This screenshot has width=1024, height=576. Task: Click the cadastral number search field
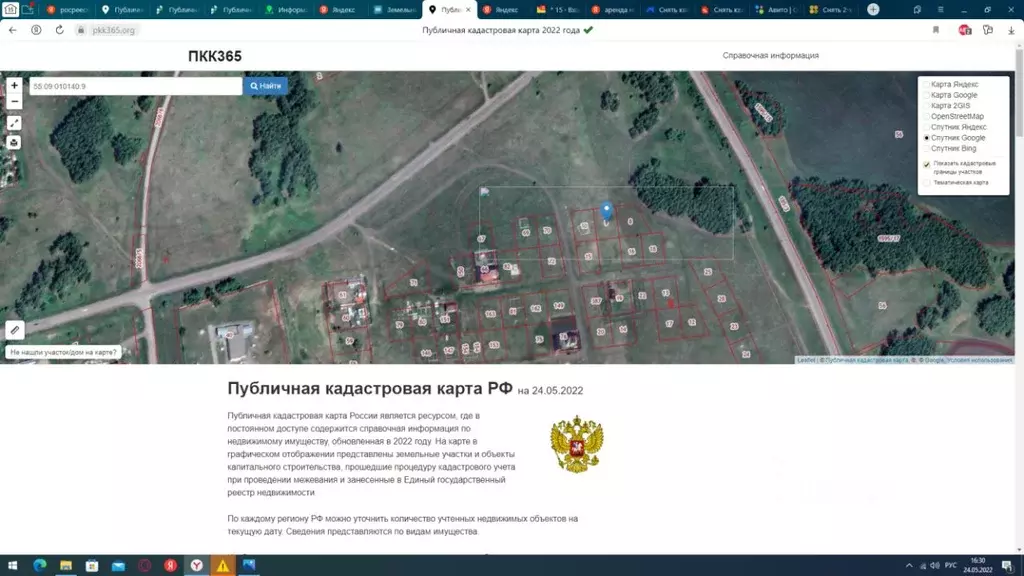135,87
